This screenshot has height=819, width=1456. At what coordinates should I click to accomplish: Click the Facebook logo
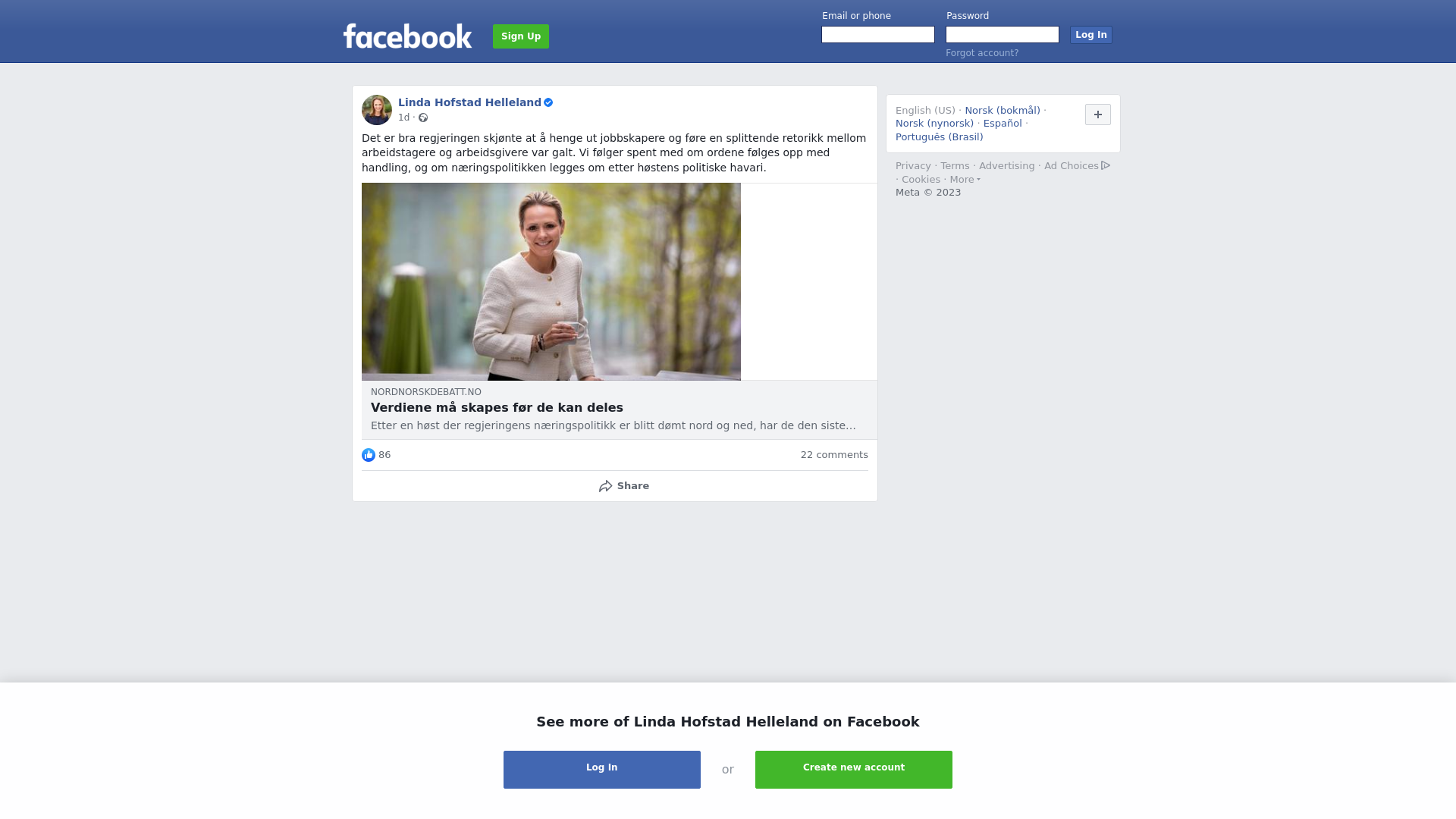407,36
